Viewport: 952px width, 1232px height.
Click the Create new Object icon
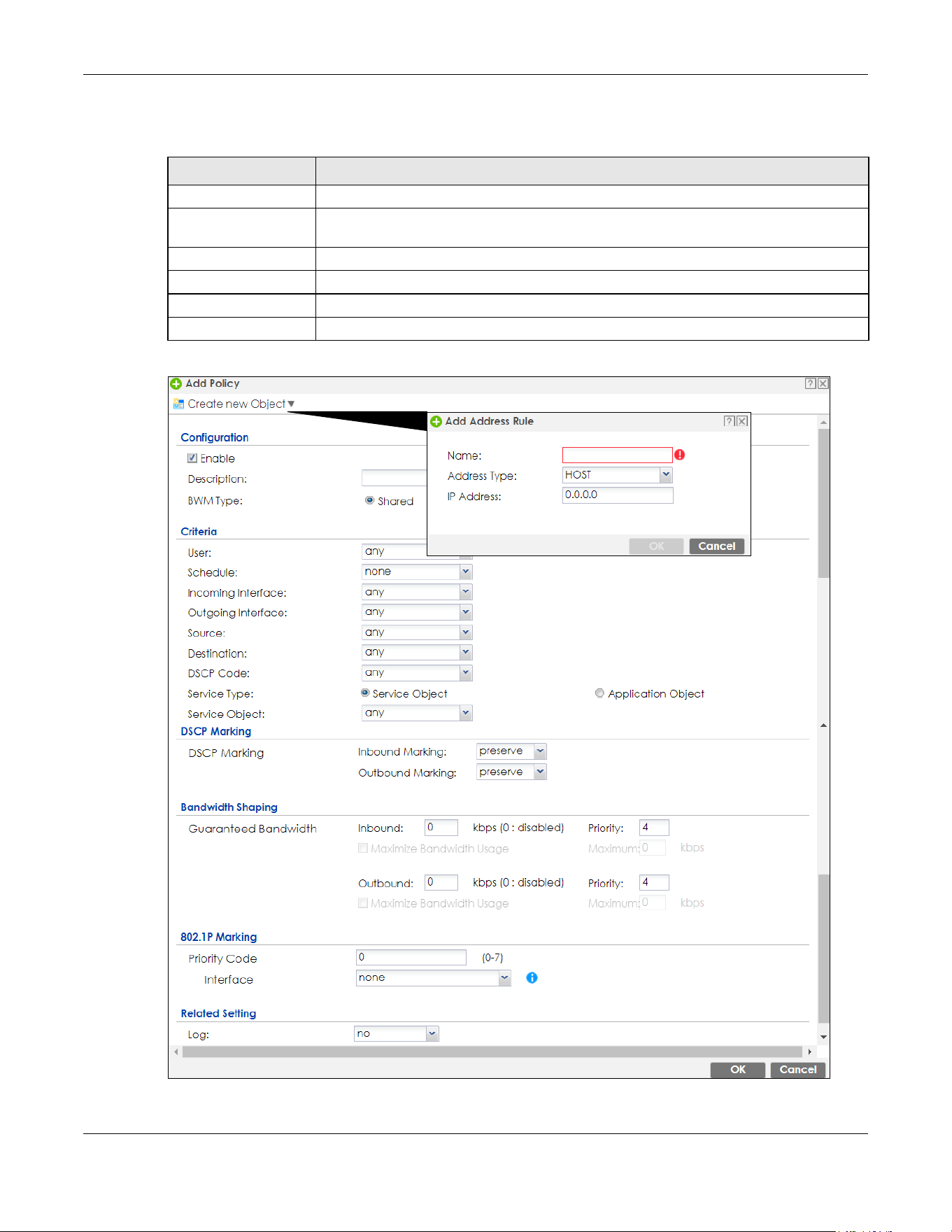click(178, 404)
